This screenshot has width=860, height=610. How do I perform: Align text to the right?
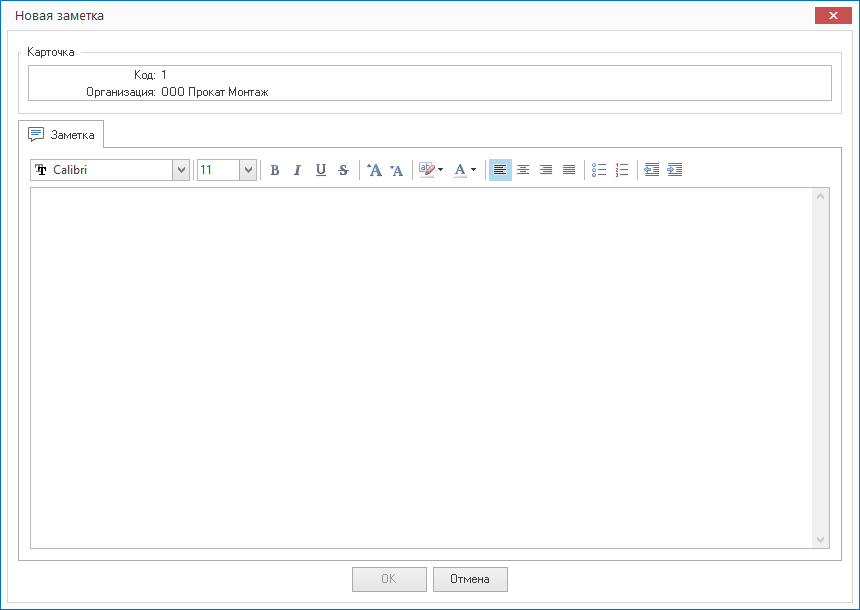546,170
